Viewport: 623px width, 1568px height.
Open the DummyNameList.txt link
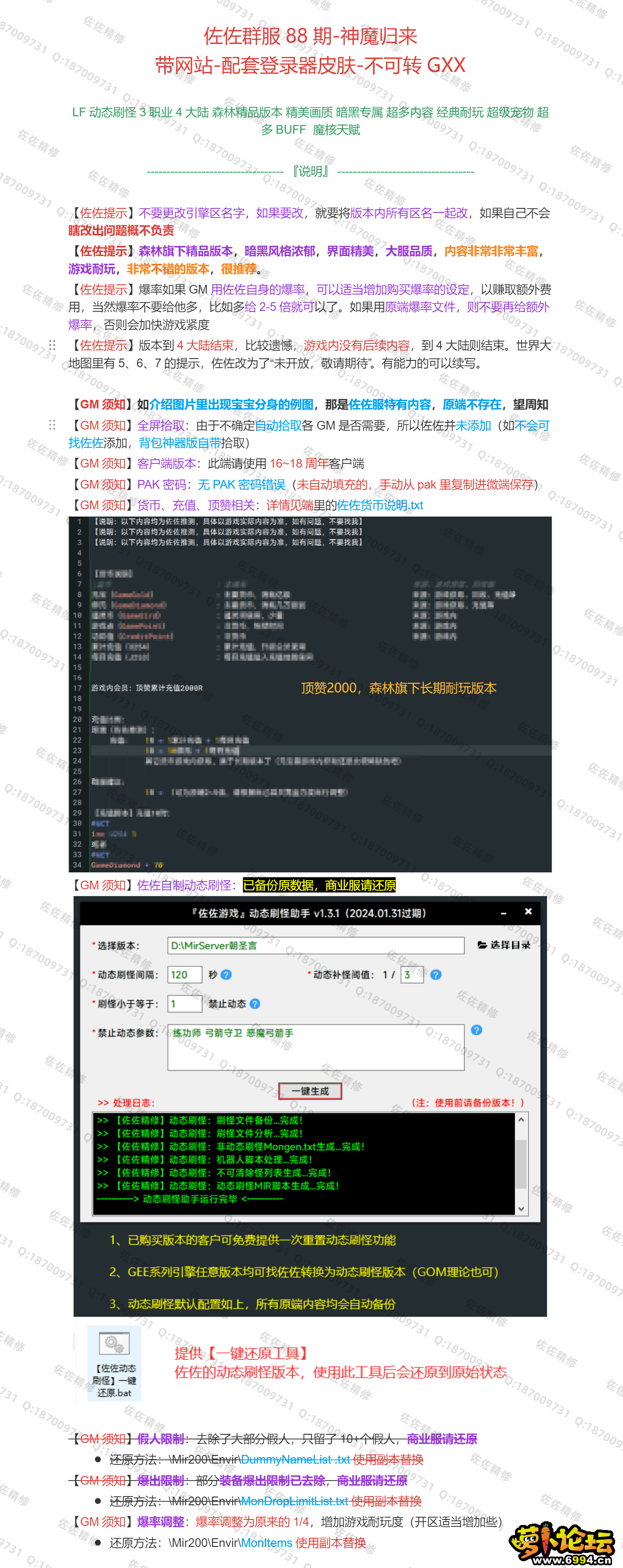(296, 1459)
